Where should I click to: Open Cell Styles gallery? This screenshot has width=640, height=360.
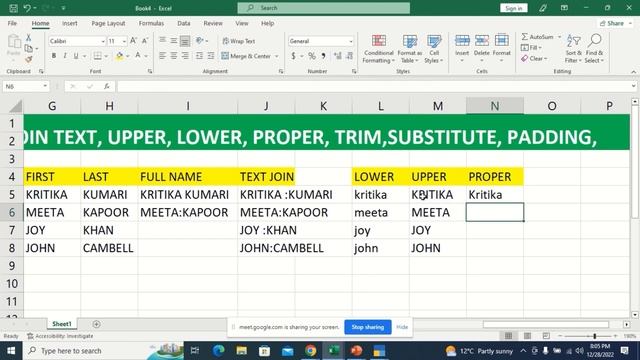tap(433, 49)
